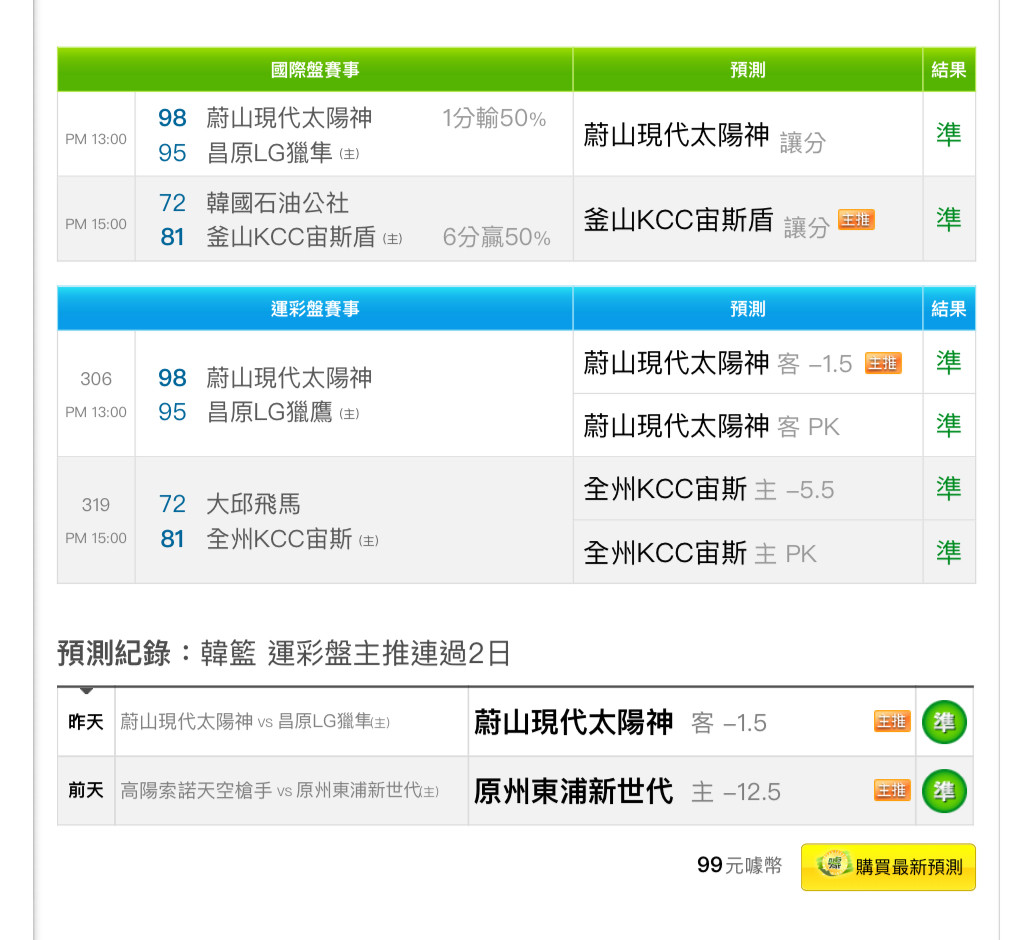Click 全州KCC宙斯 (主) in the match column
The image size is (1012, 940).
point(292,538)
